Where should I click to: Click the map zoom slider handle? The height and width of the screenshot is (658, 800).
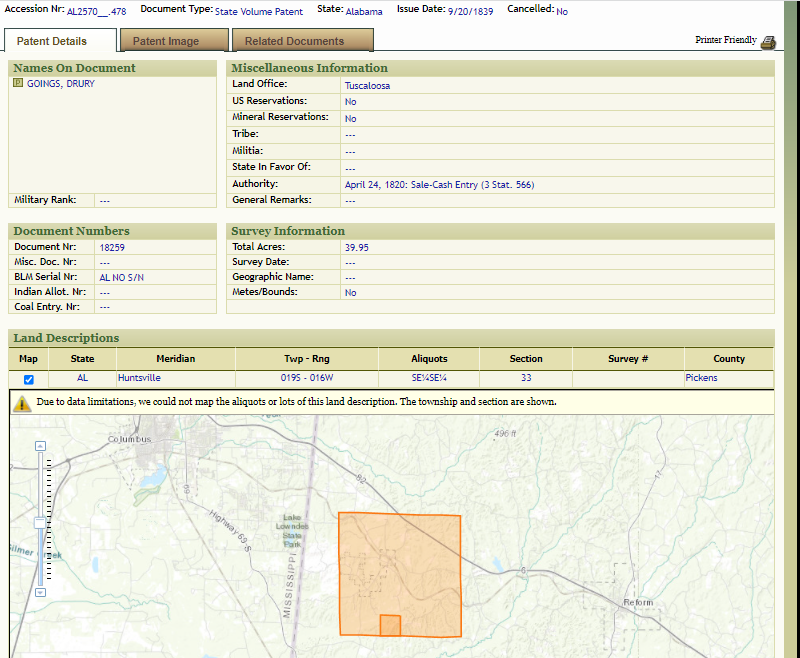(40, 523)
